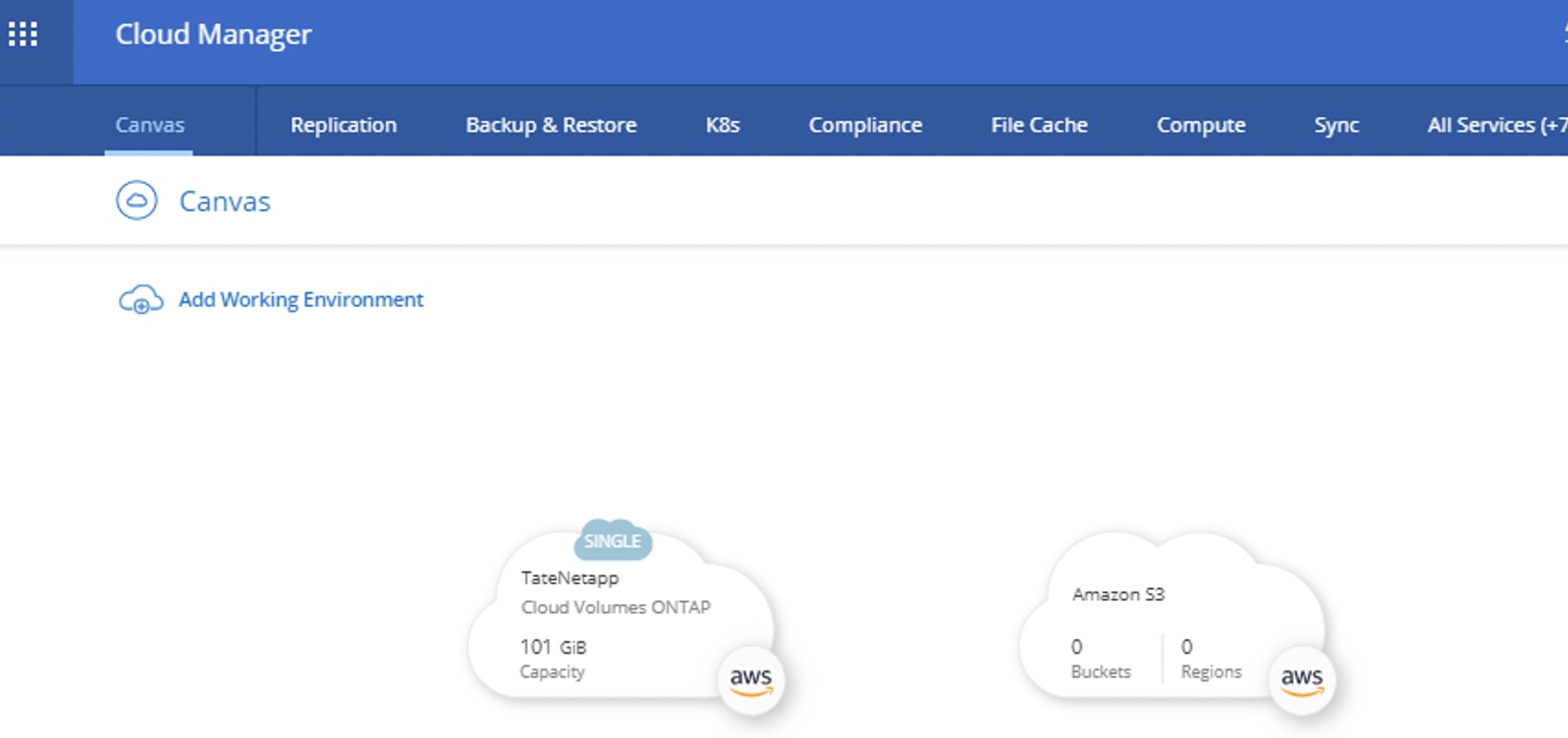Screen dimensions: 1568x738
Task: Switch to the Compute tab
Action: tap(1201, 125)
